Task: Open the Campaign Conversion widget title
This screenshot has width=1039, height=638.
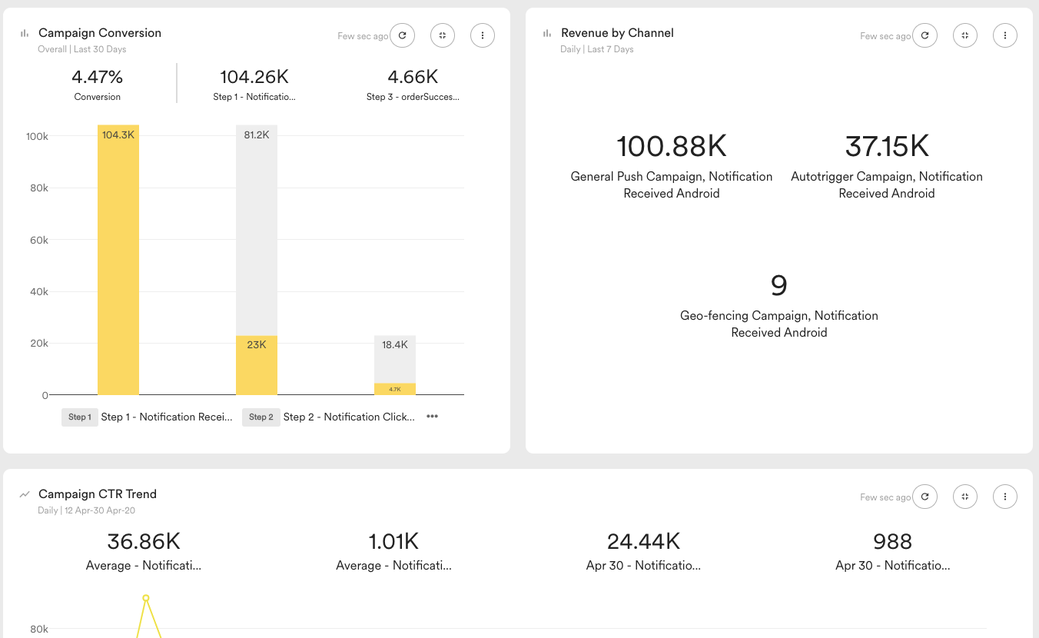Action: [x=99, y=33]
